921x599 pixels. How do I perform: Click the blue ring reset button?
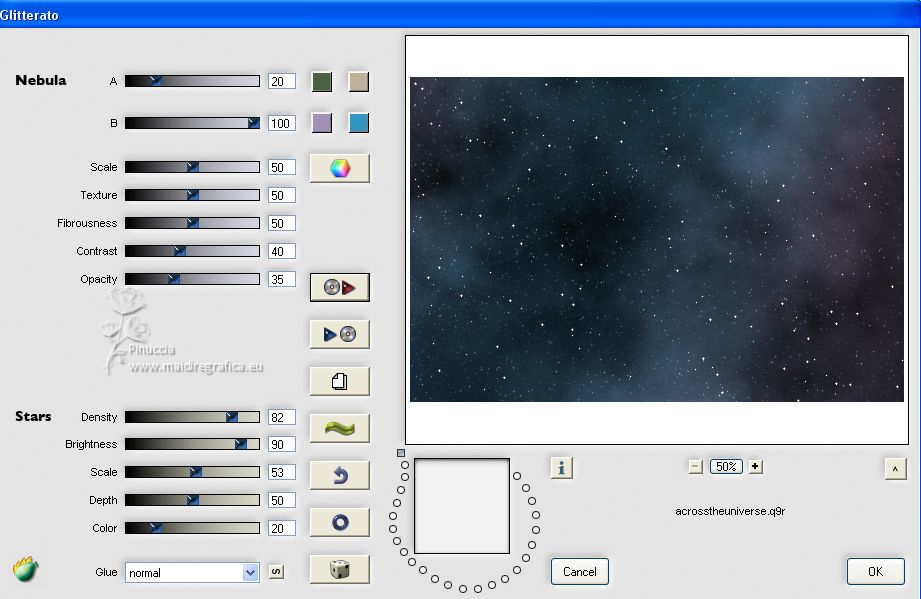coord(340,522)
